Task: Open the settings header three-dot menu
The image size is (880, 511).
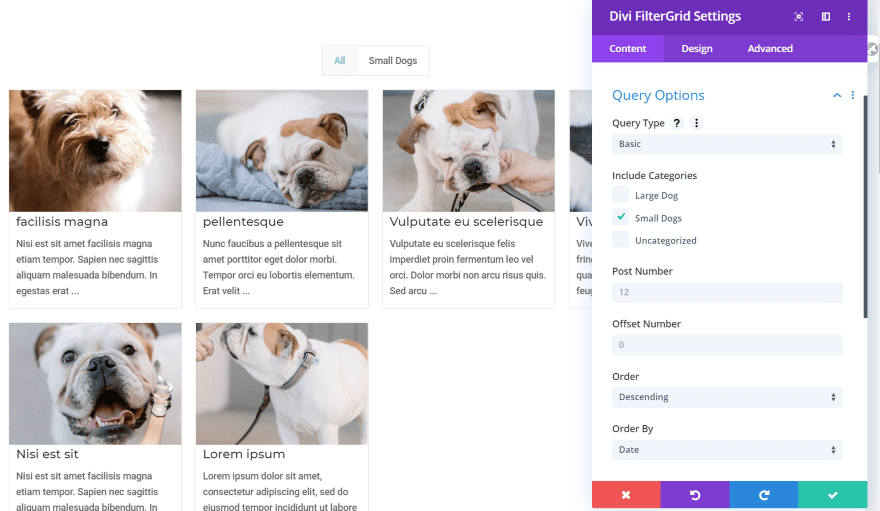Action: [x=849, y=17]
